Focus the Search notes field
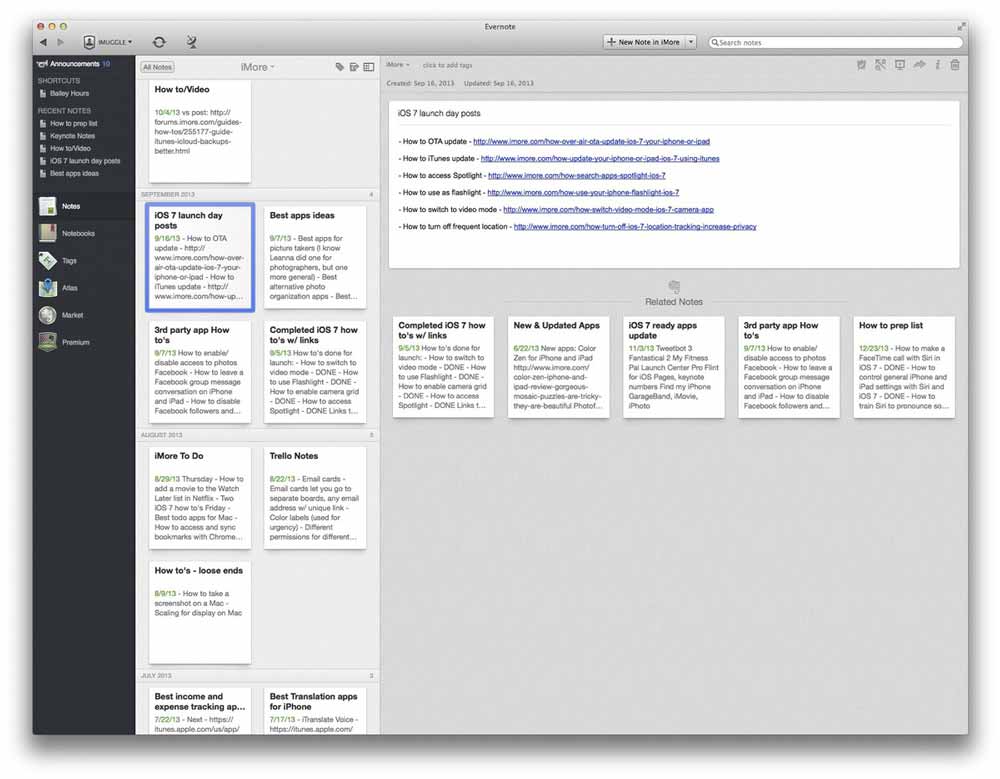This screenshot has width=1000, height=779. pos(835,42)
